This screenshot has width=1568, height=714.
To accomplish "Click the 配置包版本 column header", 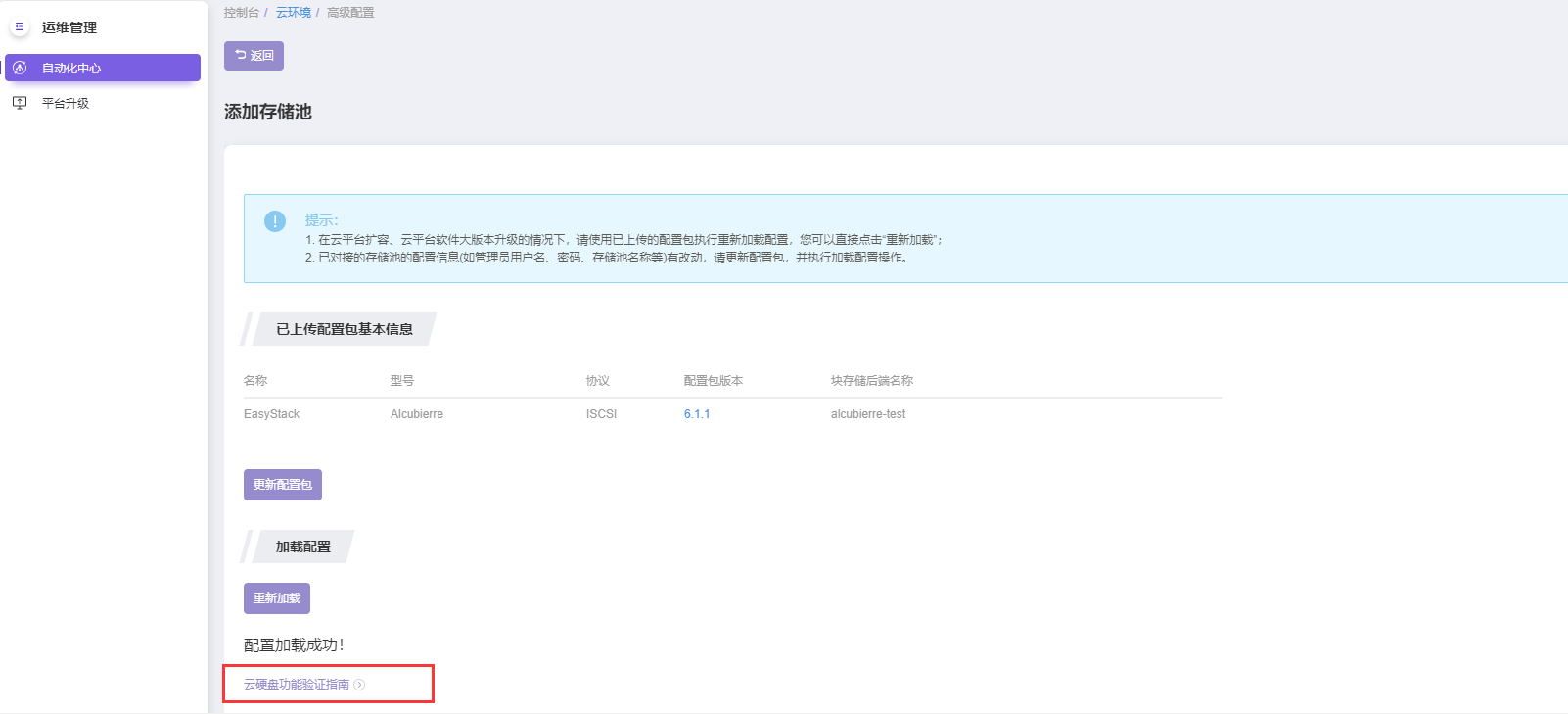I will (x=713, y=381).
